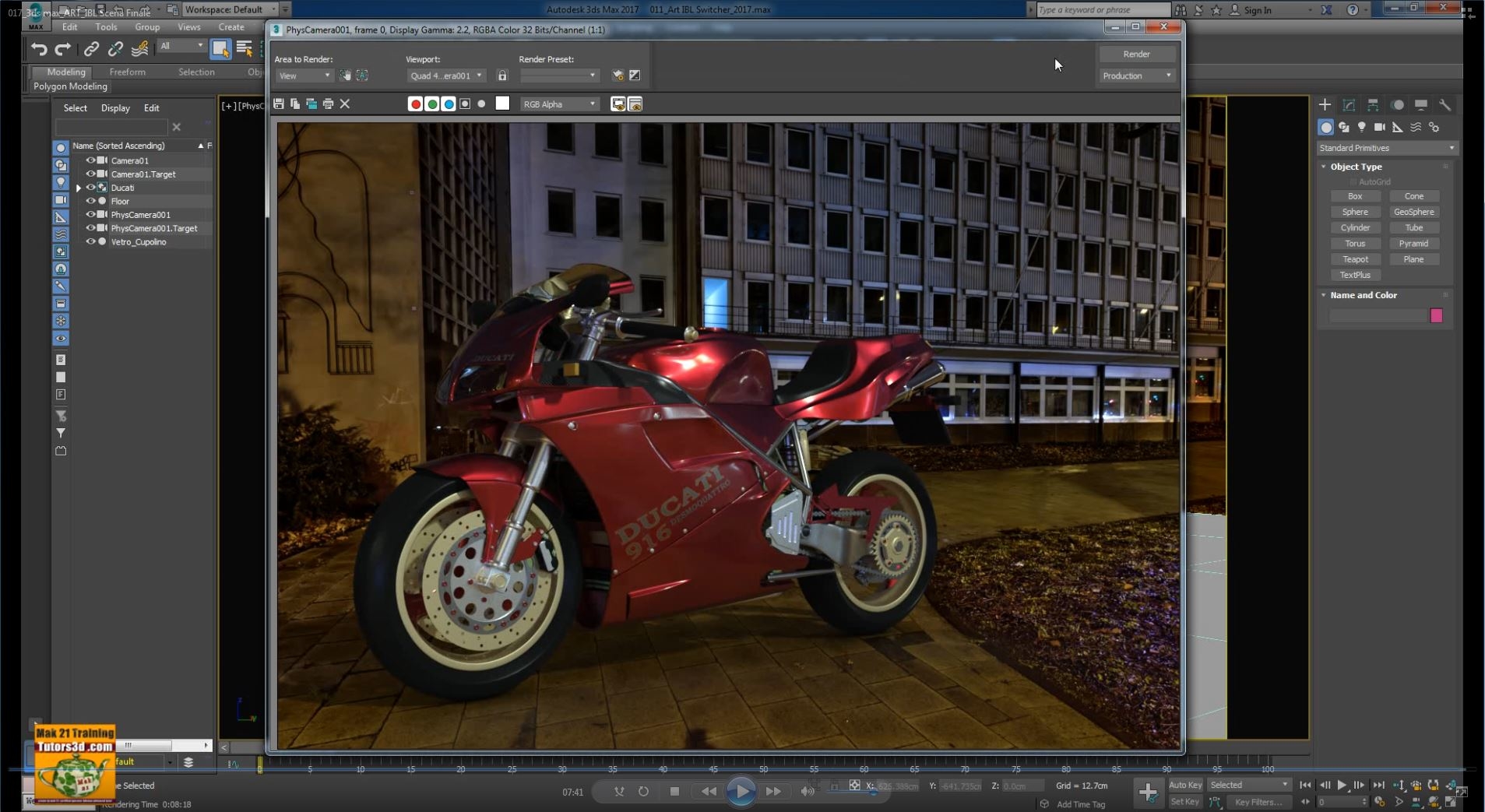Viewport: 1485px width, 812px height.
Task: Toggle the alpha channel display
Action: click(465, 104)
